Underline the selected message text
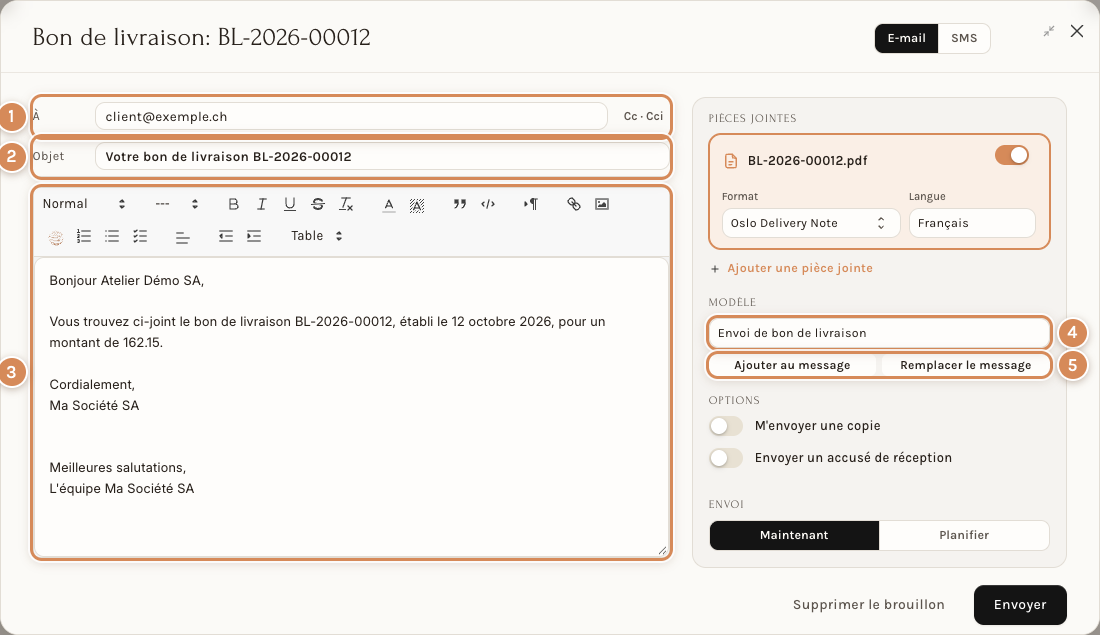This screenshot has height=635, width=1100. tap(290, 204)
